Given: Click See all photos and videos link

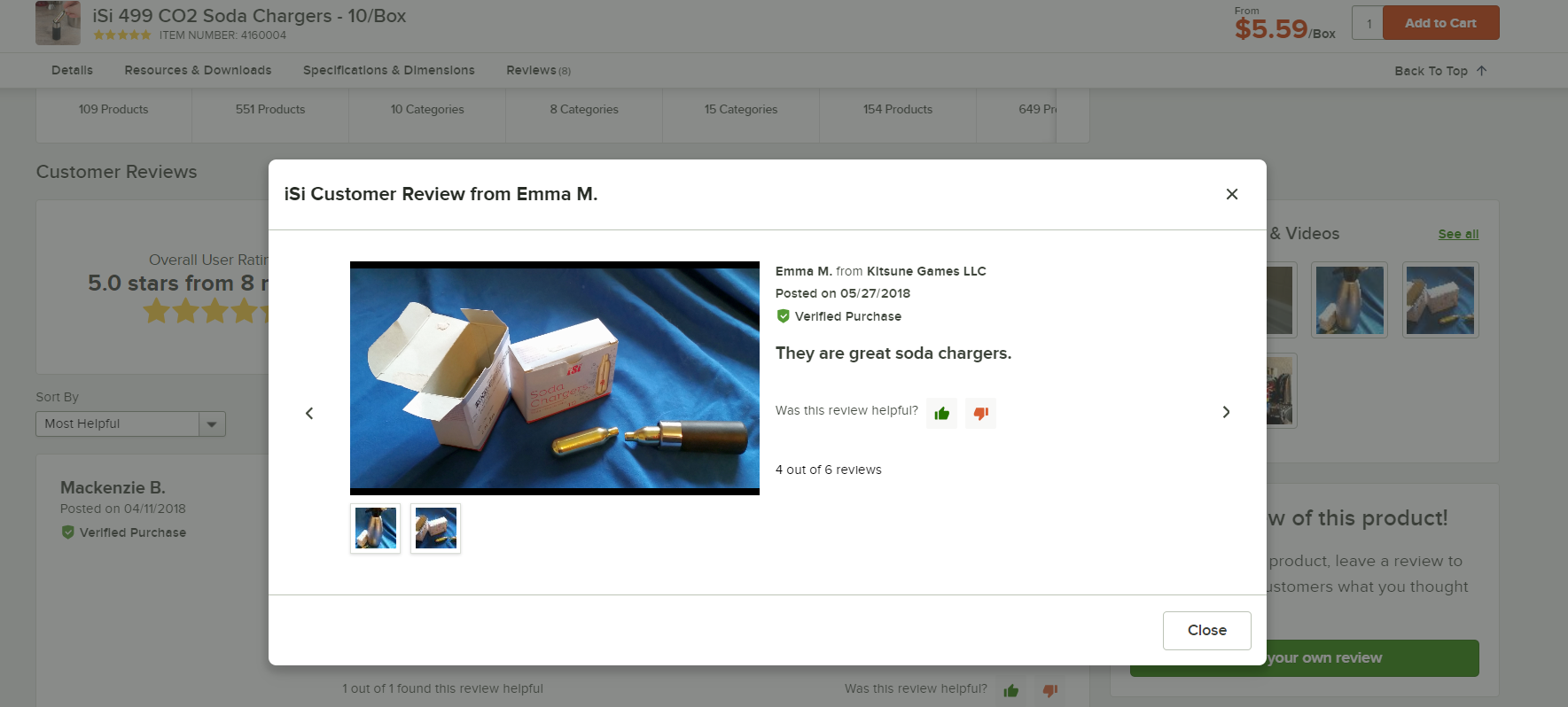Looking at the screenshot, I should click(1458, 234).
